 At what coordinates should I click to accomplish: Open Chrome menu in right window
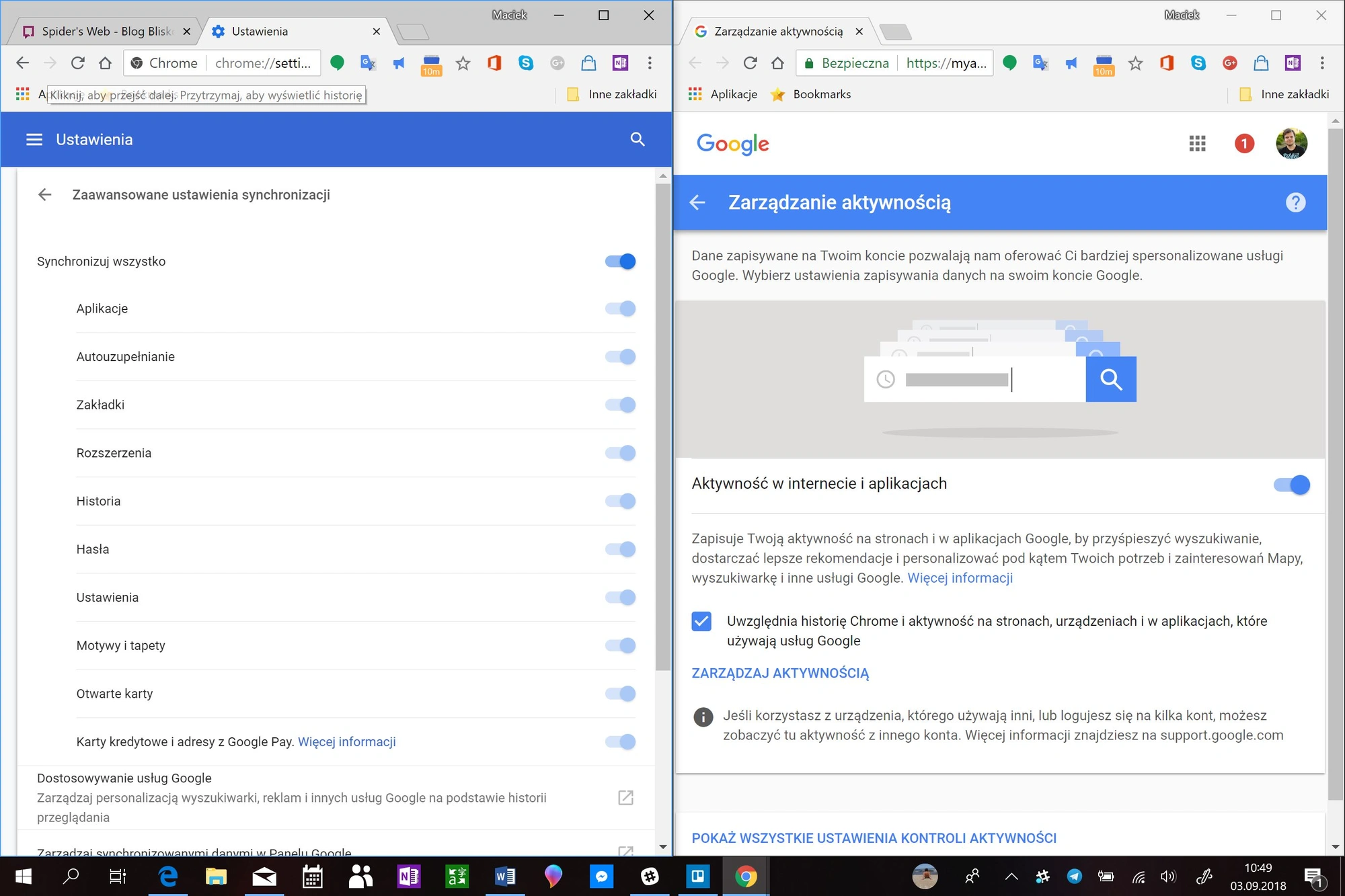click(x=1322, y=63)
